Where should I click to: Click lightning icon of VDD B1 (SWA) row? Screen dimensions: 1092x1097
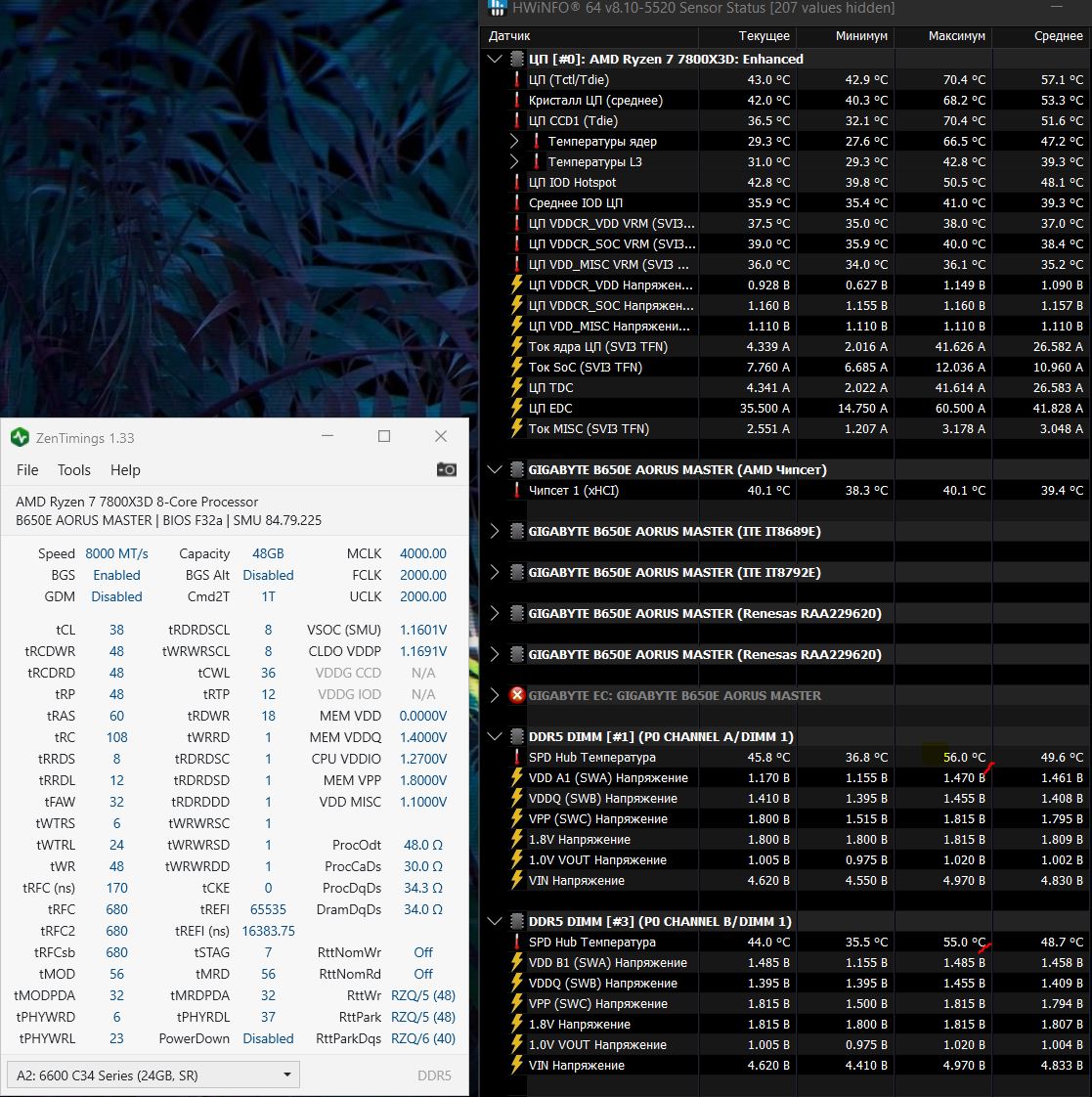[x=517, y=962]
